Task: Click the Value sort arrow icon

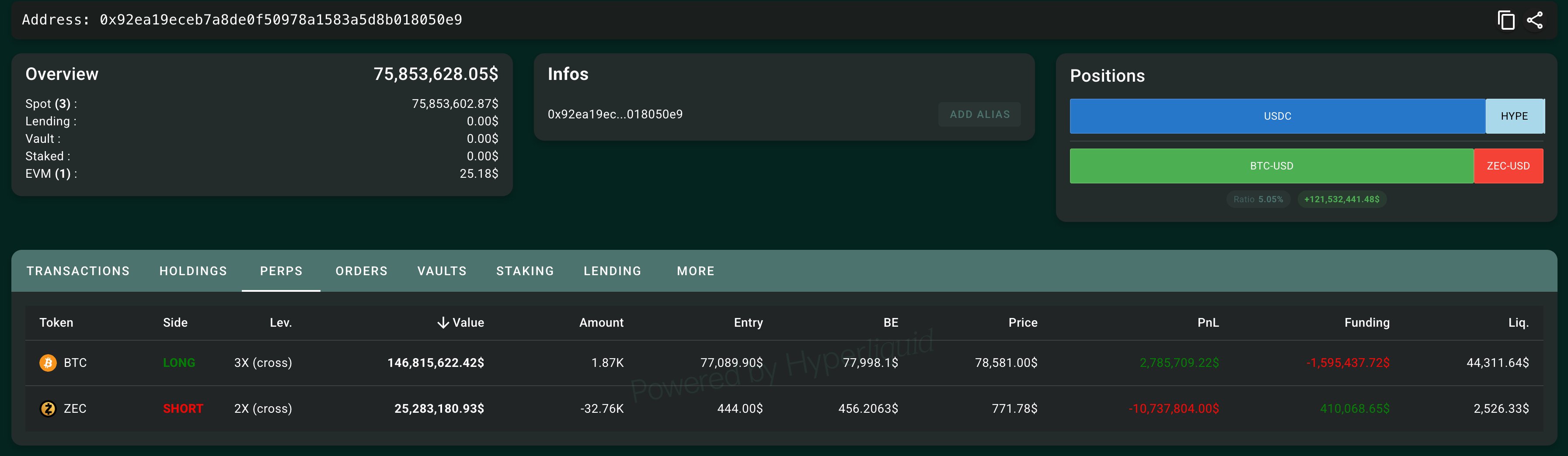Action: pos(443,322)
